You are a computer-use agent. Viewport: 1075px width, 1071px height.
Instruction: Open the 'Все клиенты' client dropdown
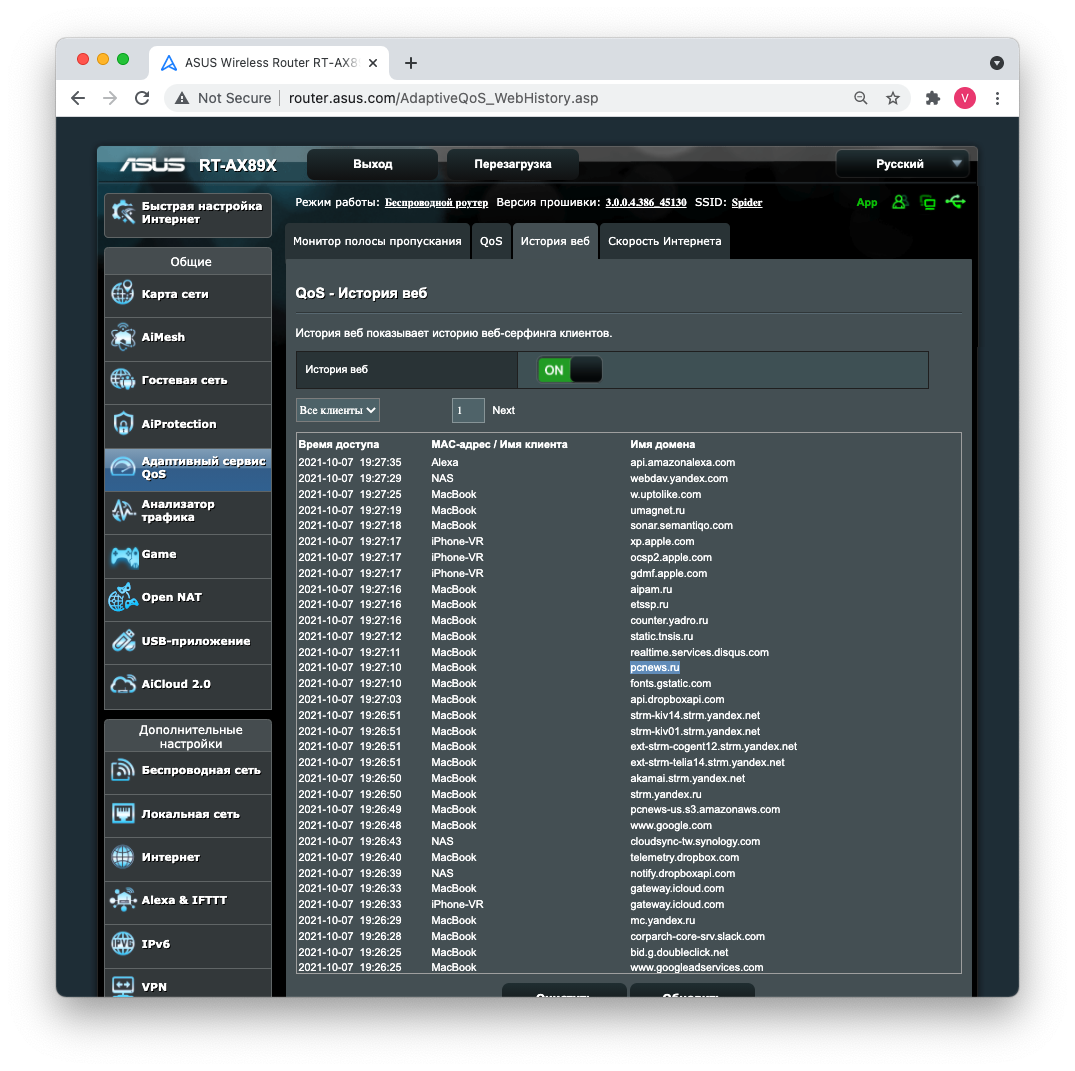[x=338, y=410]
